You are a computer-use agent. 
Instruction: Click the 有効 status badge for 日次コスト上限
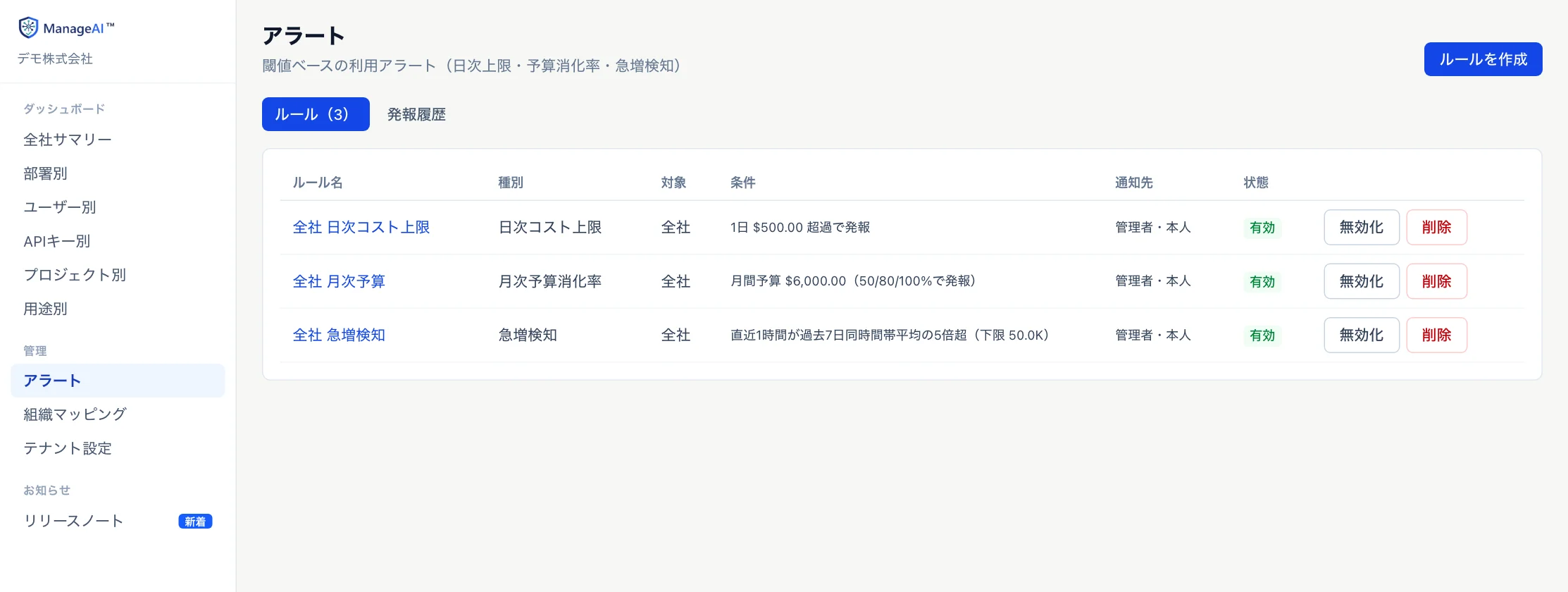coord(1262,228)
